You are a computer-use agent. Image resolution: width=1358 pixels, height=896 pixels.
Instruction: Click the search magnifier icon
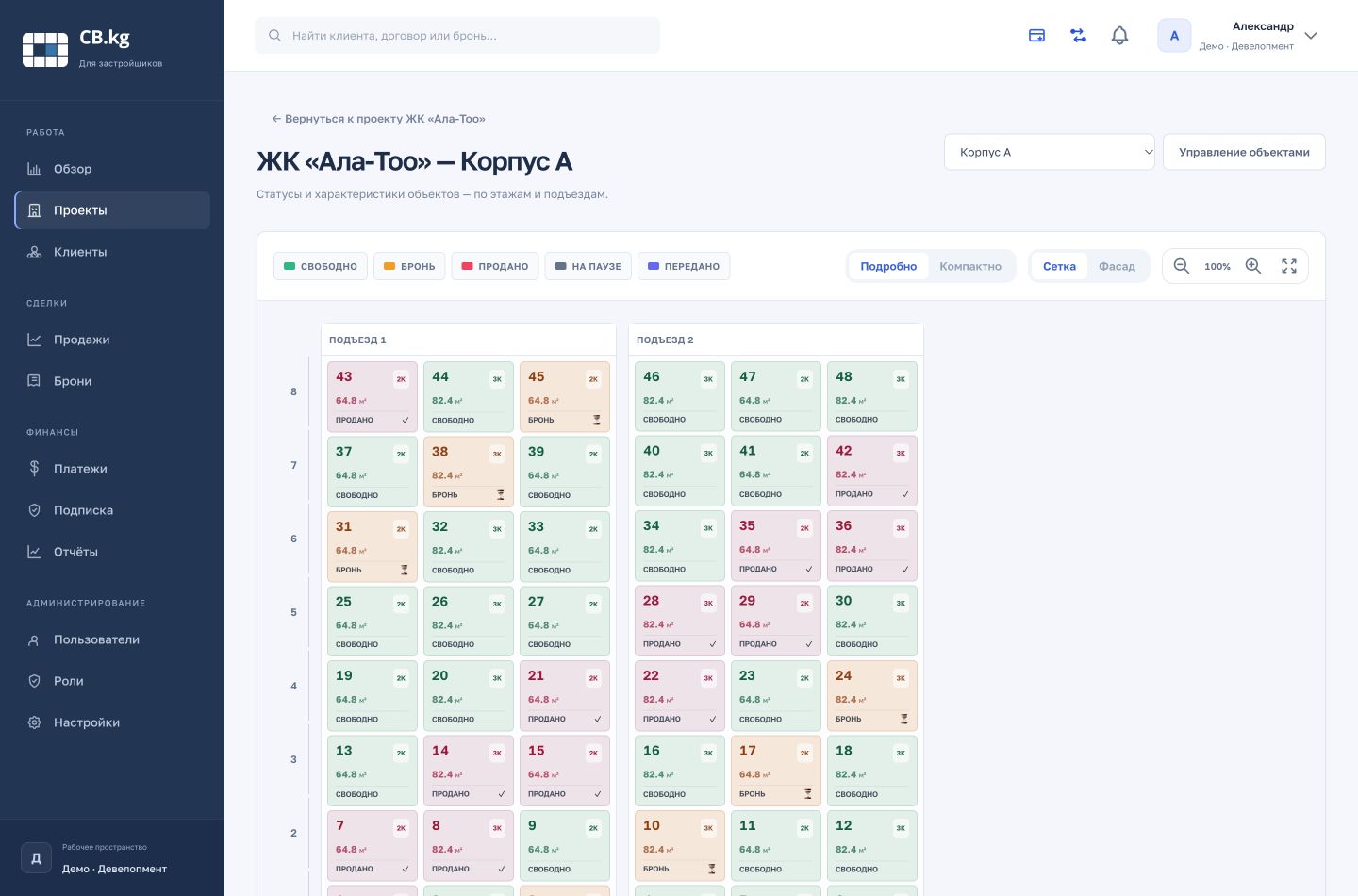click(x=274, y=36)
